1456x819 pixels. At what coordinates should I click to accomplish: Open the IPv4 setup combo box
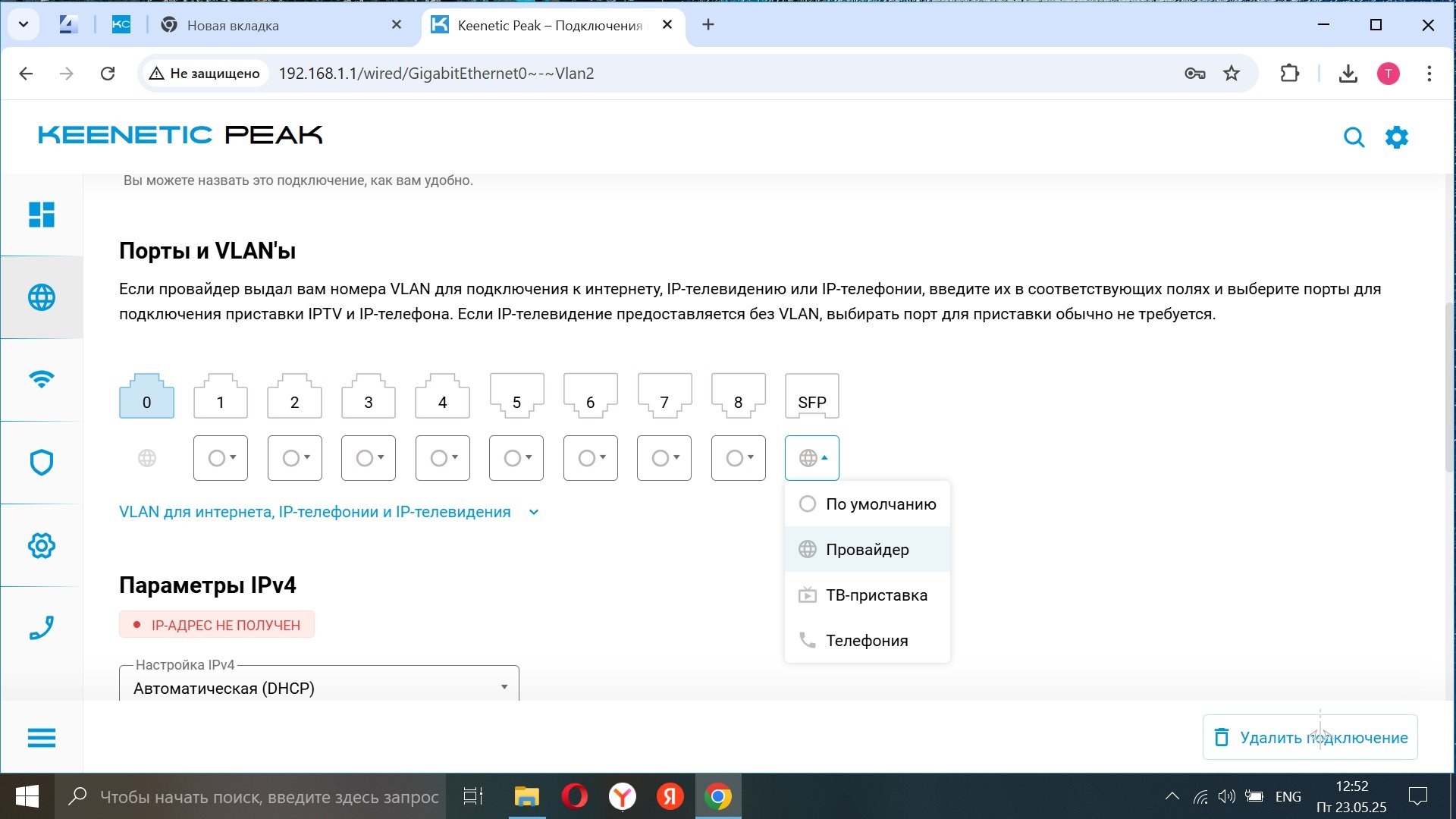click(319, 686)
